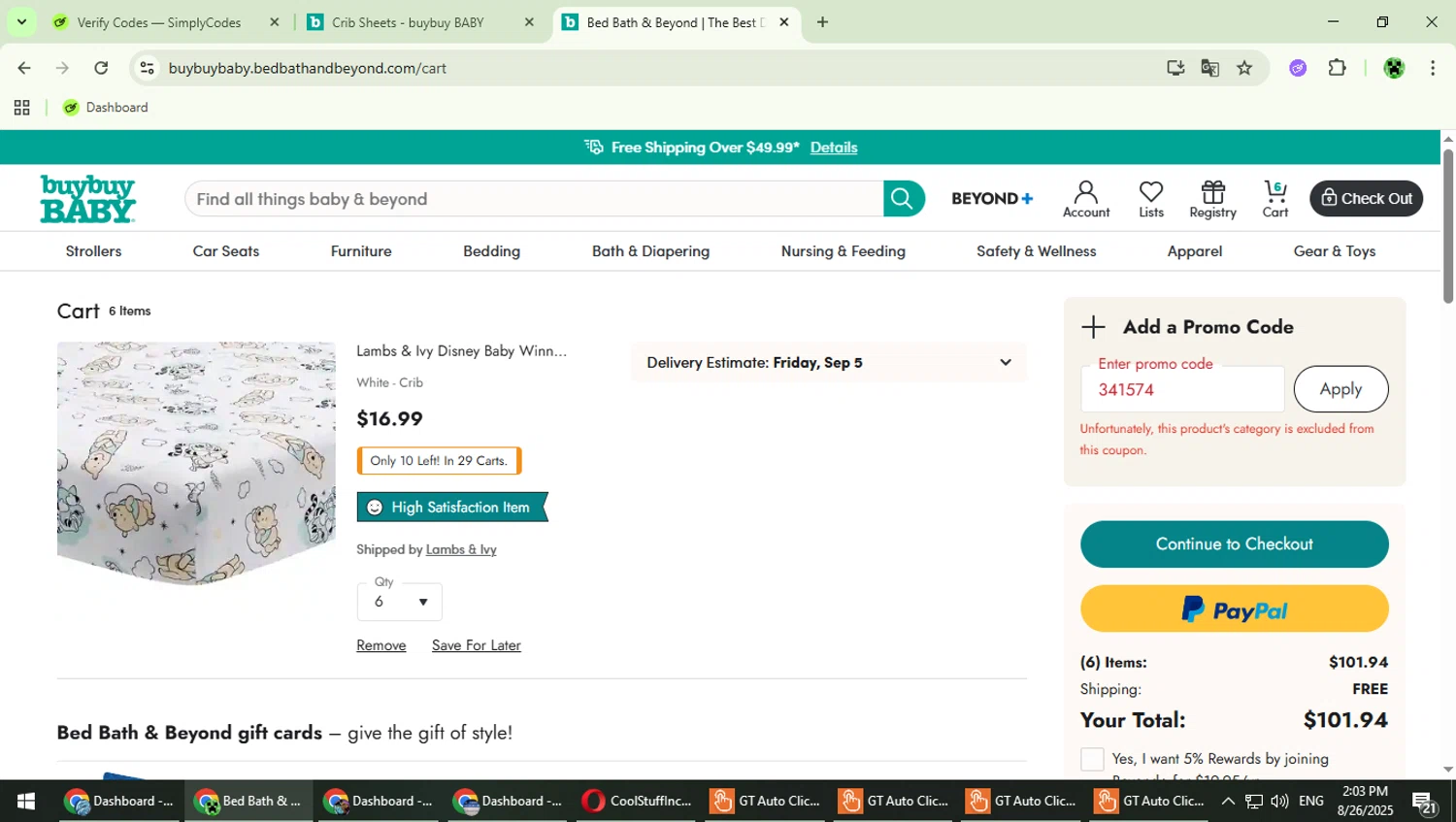Open the tab search dropdown arrow
Viewport: 1456px width, 822px height.
(21, 21)
